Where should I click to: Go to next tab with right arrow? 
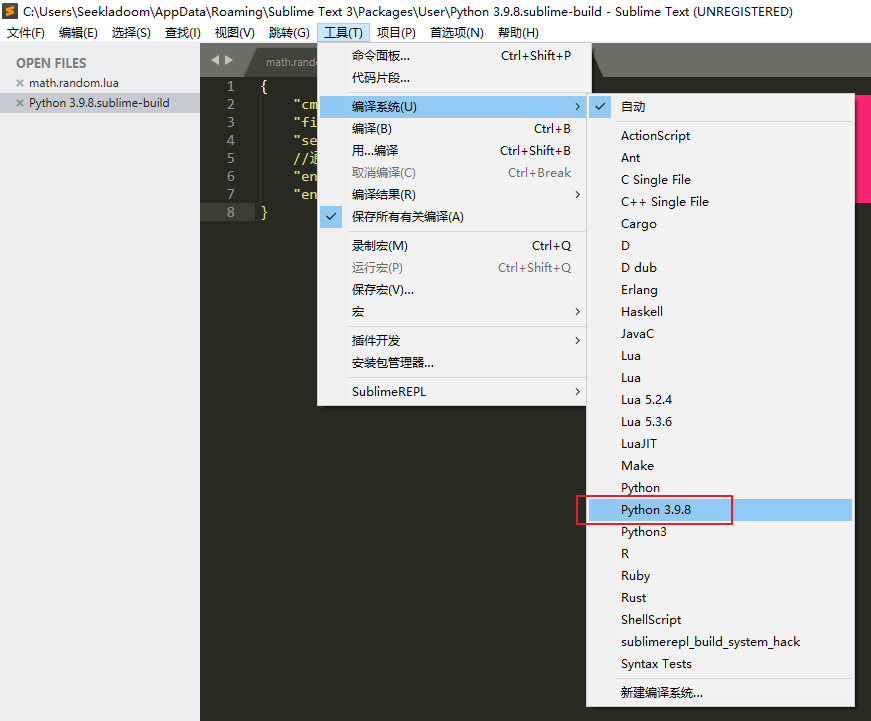click(x=229, y=60)
